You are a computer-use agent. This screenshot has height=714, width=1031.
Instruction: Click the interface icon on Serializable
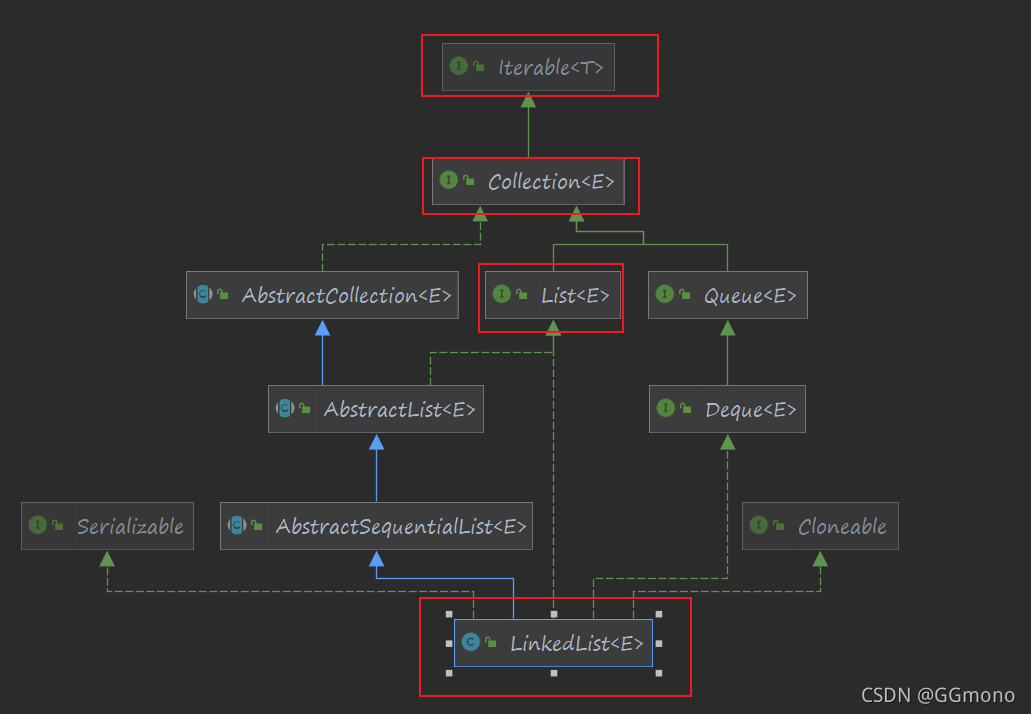[36, 526]
